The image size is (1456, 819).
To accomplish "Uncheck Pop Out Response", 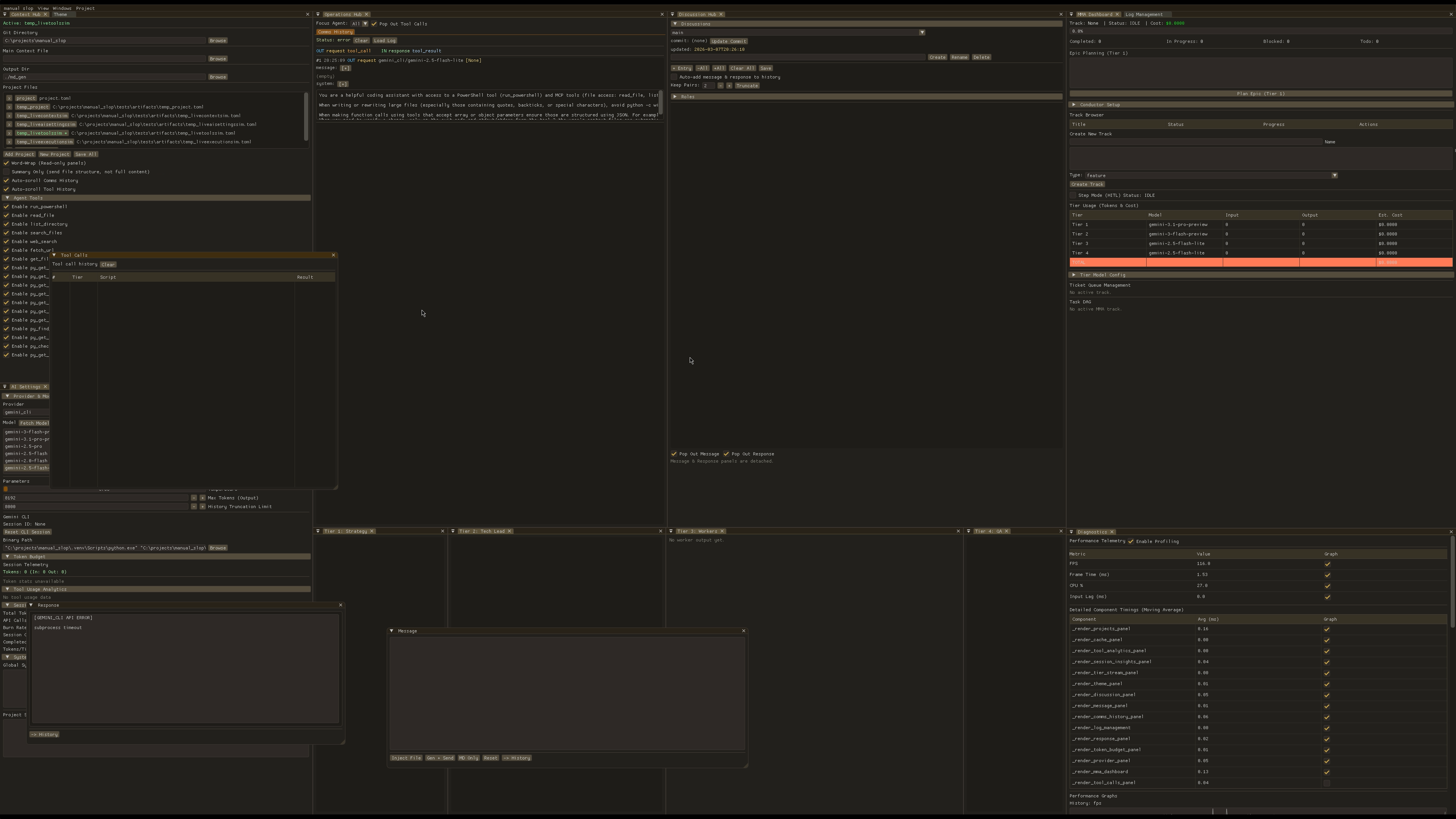I will coord(726,454).
